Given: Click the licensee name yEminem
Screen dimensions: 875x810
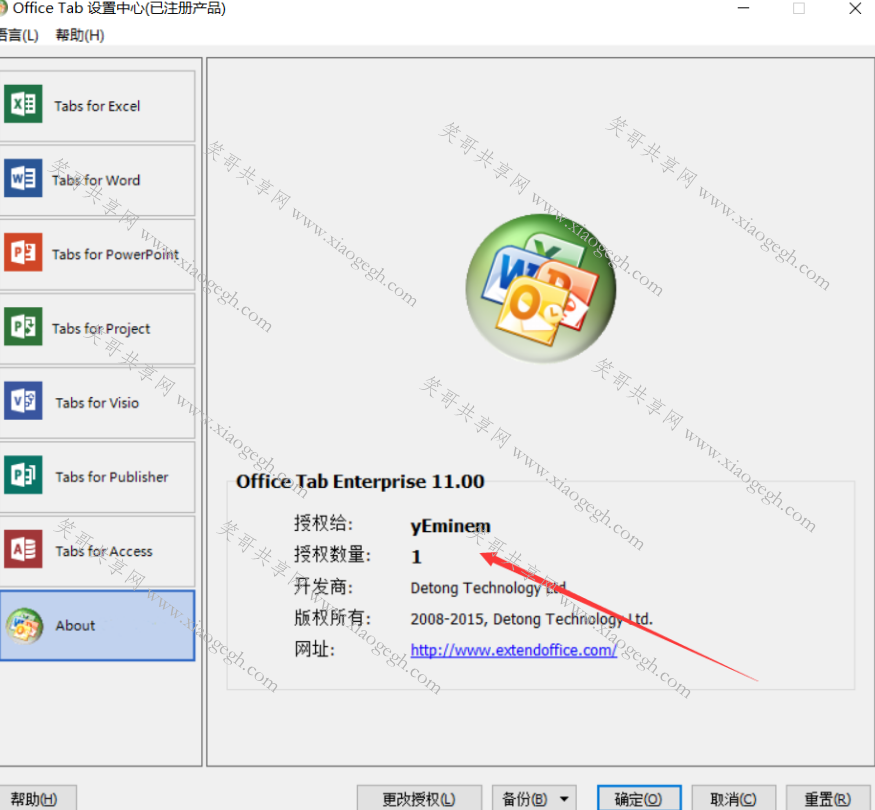Looking at the screenshot, I should (x=450, y=526).
